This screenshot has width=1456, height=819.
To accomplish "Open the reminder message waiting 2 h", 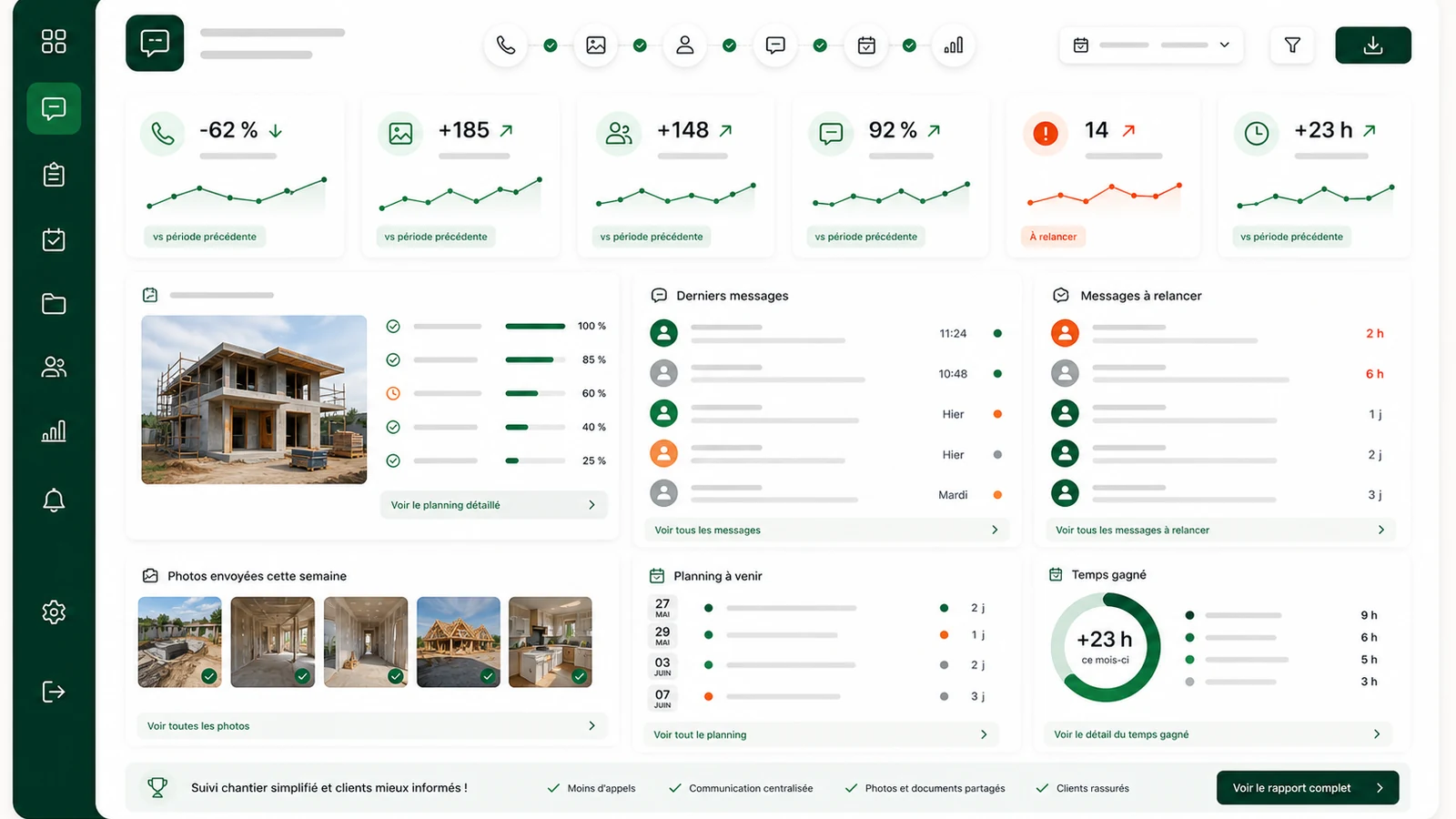I will click(x=1218, y=333).
